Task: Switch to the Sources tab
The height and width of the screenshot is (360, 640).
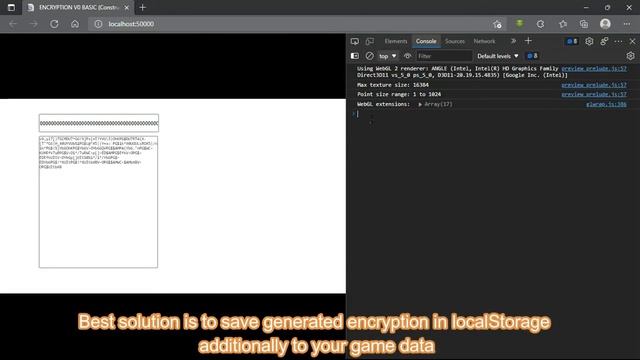Action: (455, 41)
